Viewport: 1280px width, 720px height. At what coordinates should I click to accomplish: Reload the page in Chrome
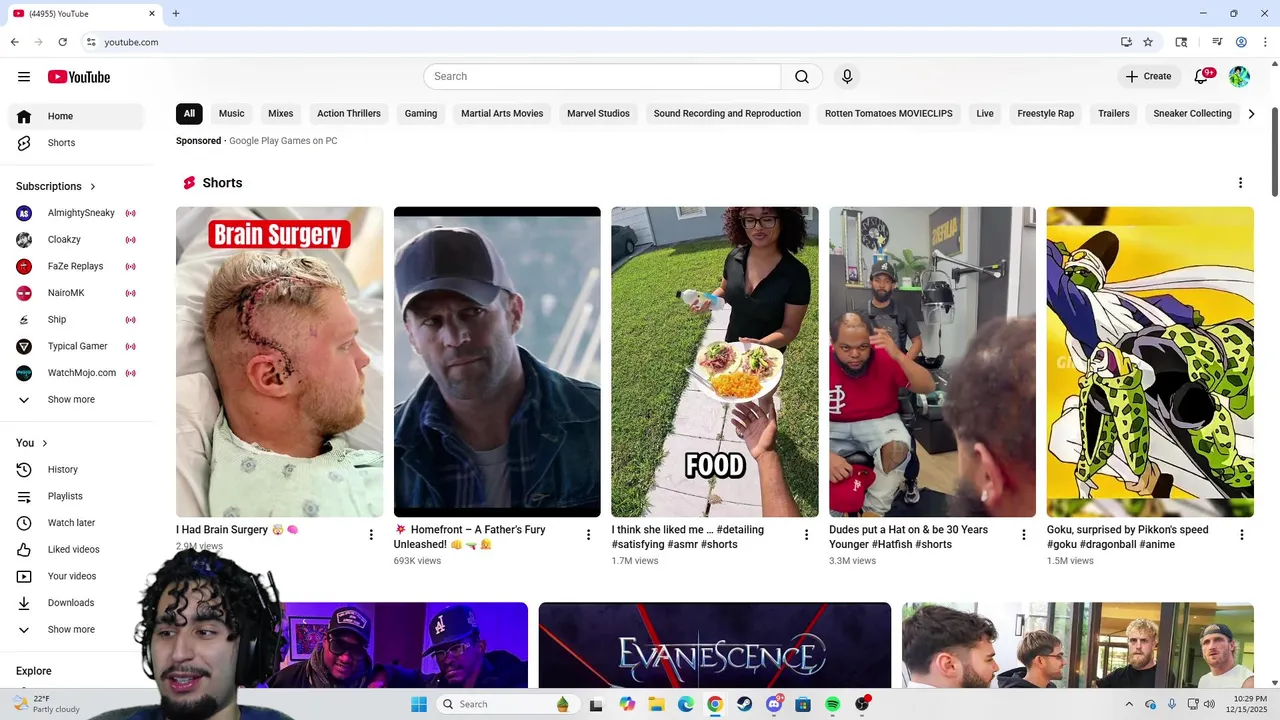point(62,42)
